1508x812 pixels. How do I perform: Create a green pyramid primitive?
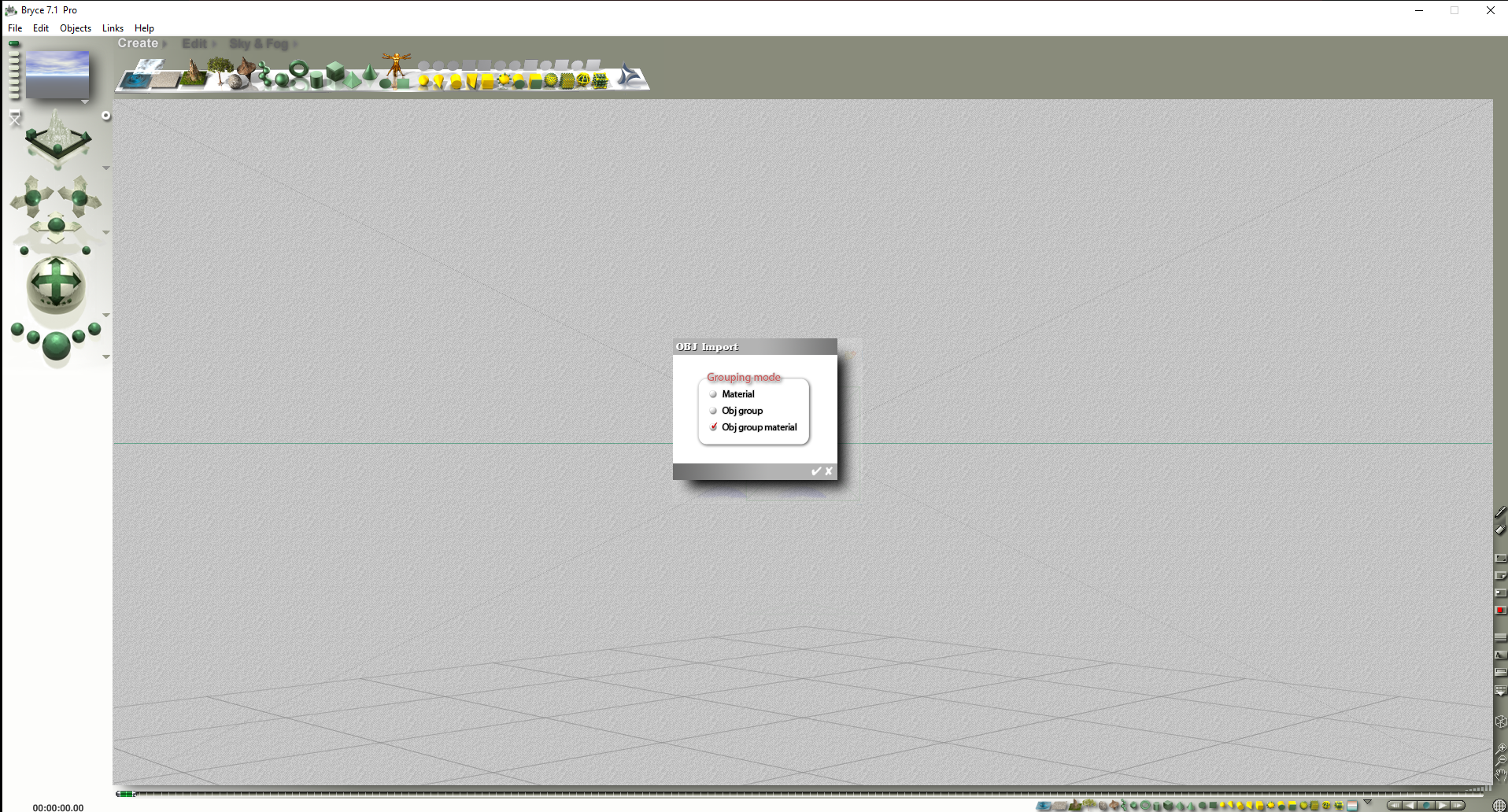[x=352, y=80]
